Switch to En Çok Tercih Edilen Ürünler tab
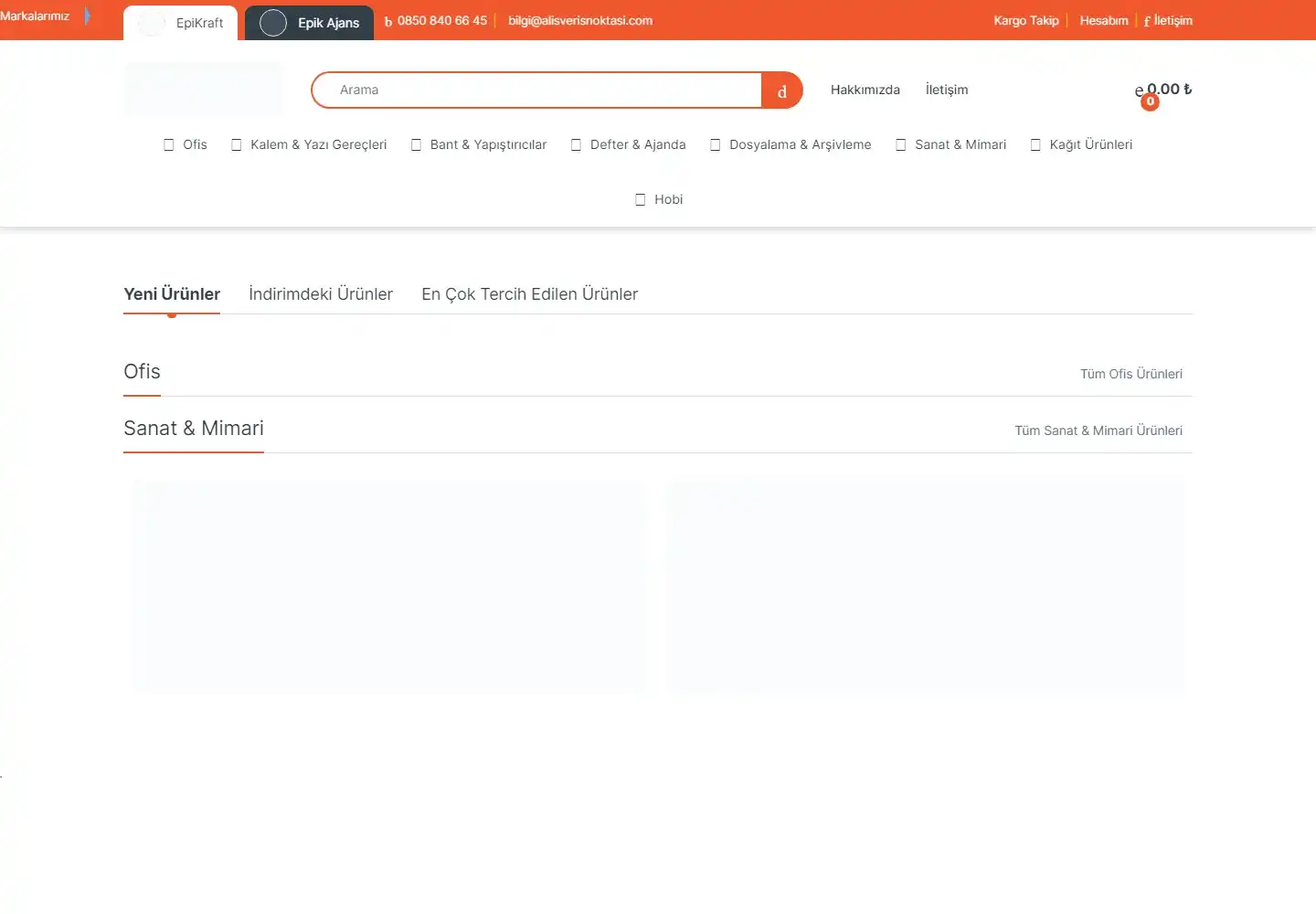The image size is (1316, 914). click(x=530, y=294)
